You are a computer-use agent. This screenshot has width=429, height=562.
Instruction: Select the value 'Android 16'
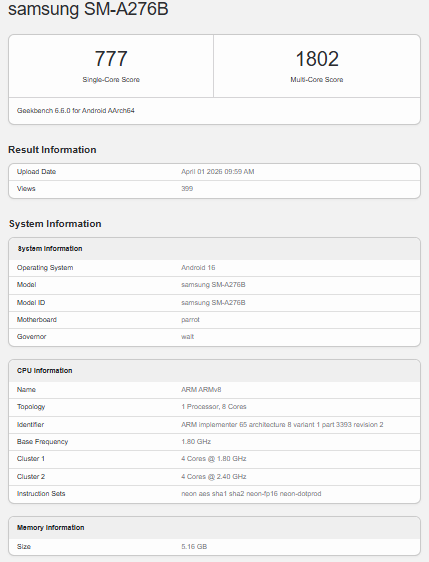click(198, 268)
